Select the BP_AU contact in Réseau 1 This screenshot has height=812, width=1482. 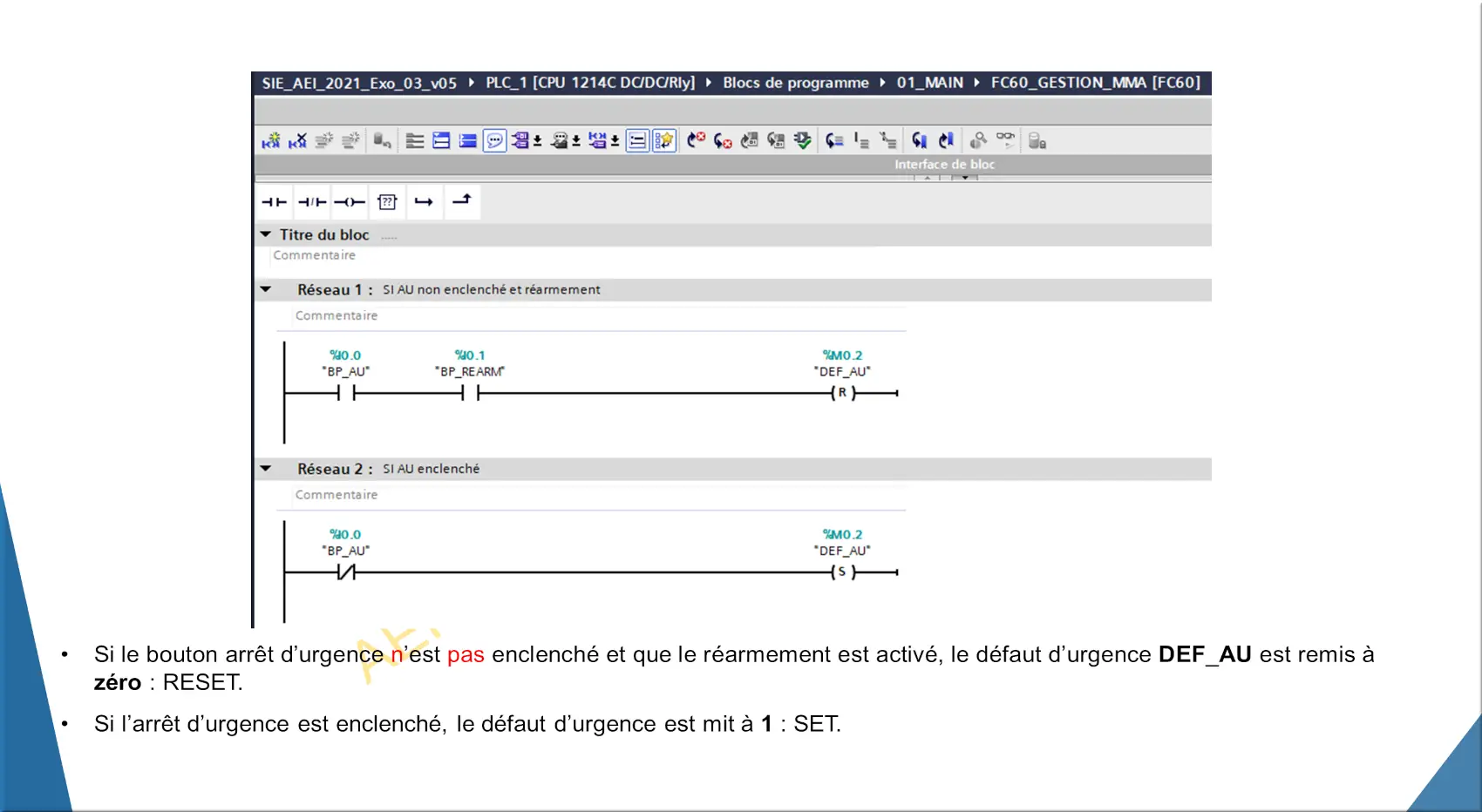[x=346, y=394]
